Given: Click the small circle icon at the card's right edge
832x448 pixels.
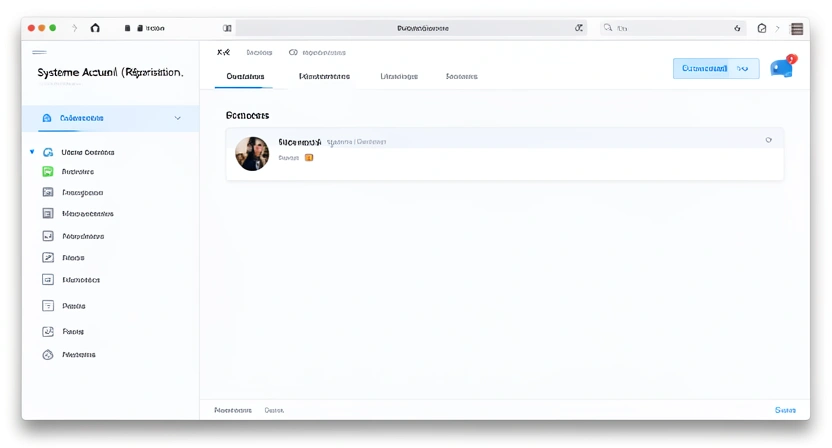Looking at the screenshot, I should (x=768, y=140).
